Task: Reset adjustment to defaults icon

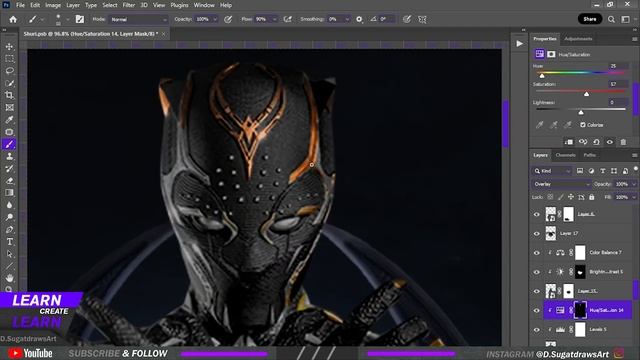Action: [596, 142]
